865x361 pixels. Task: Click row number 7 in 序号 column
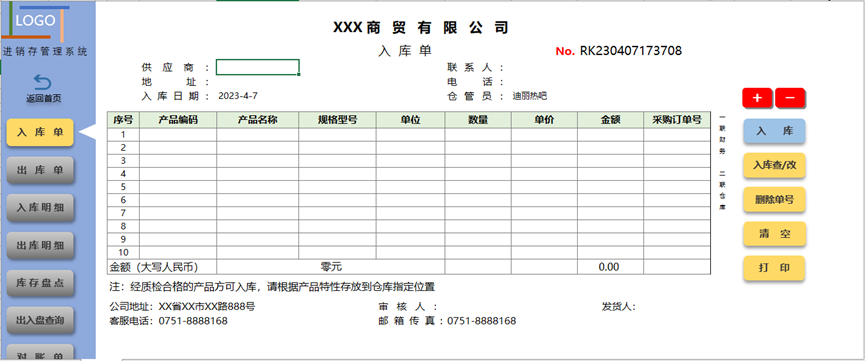coord(124,213)
